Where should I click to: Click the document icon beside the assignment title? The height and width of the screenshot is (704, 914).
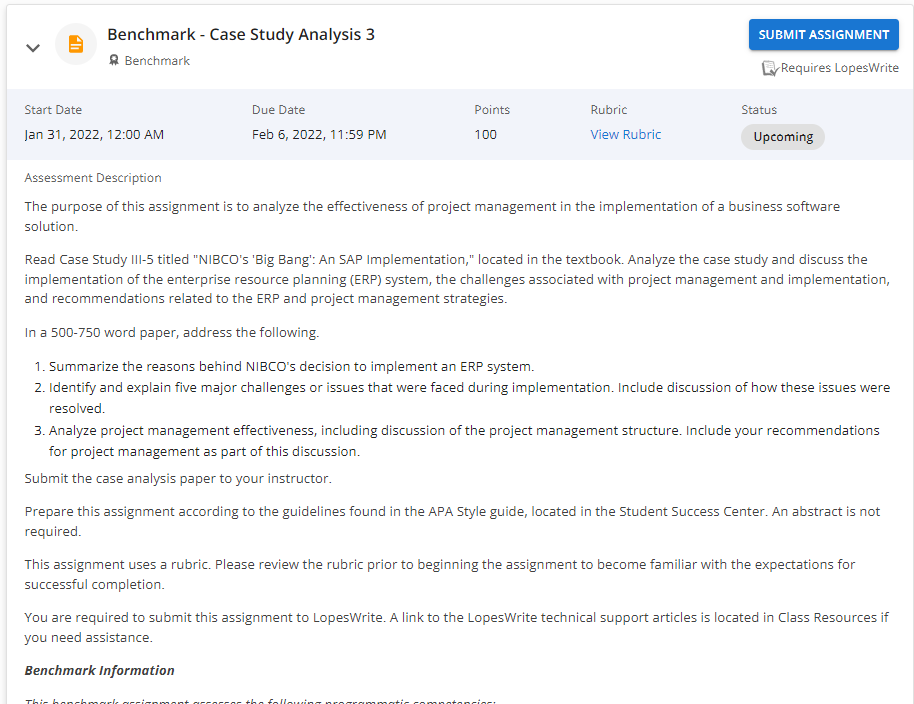[76, 43]
